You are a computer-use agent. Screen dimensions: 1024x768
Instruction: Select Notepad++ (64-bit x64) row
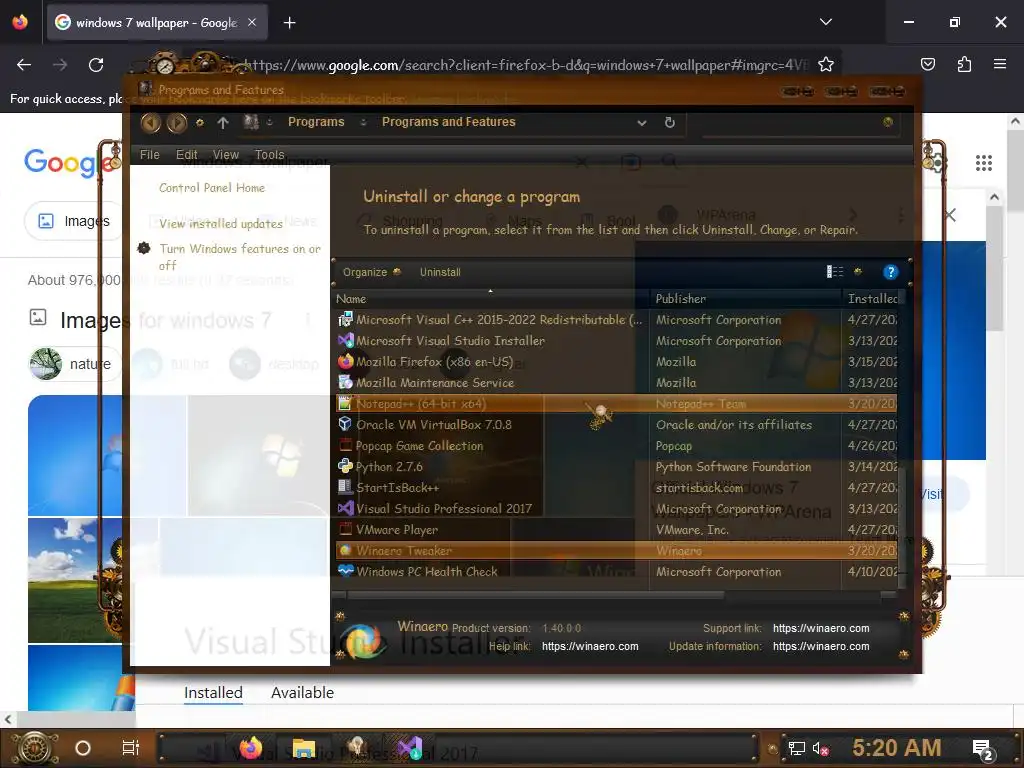(616, 404)
